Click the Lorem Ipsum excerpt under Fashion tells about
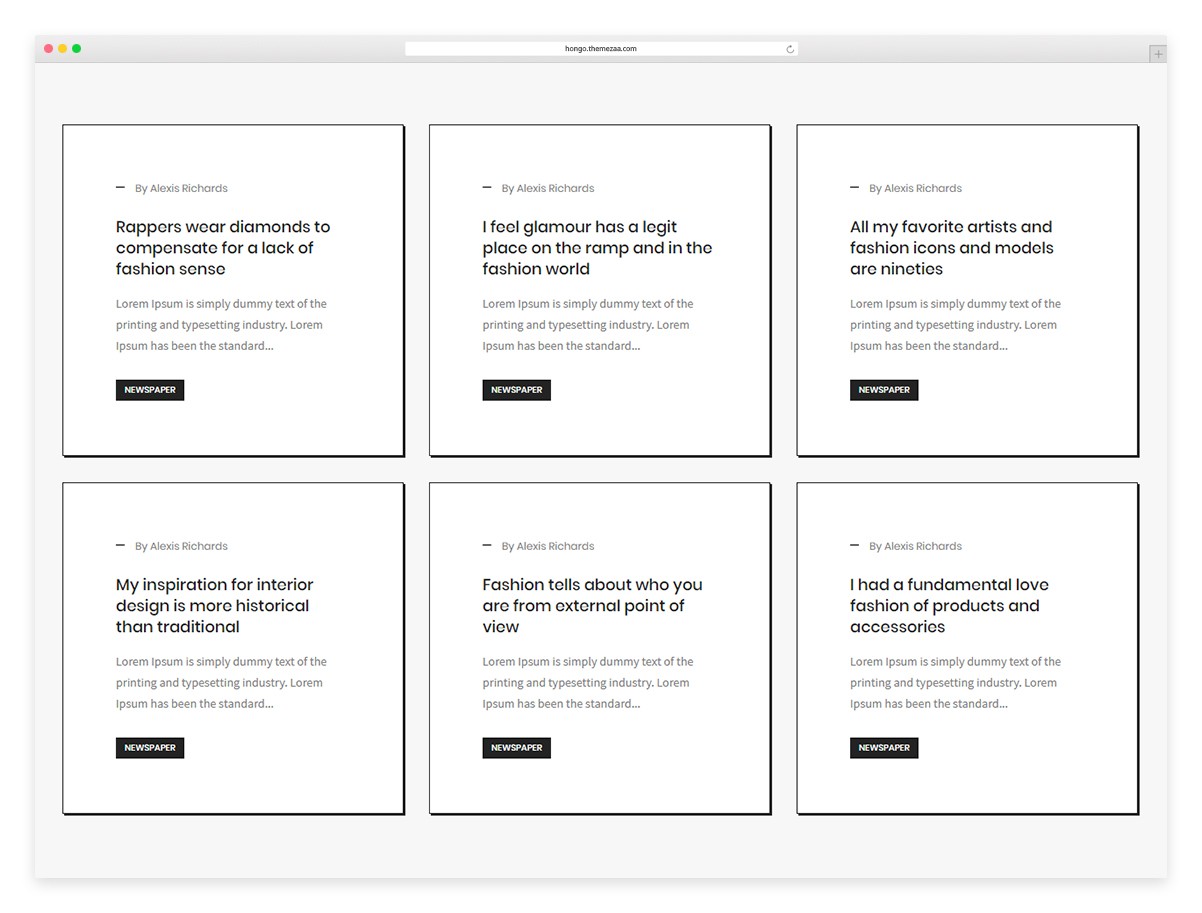 tap(588, 683)
